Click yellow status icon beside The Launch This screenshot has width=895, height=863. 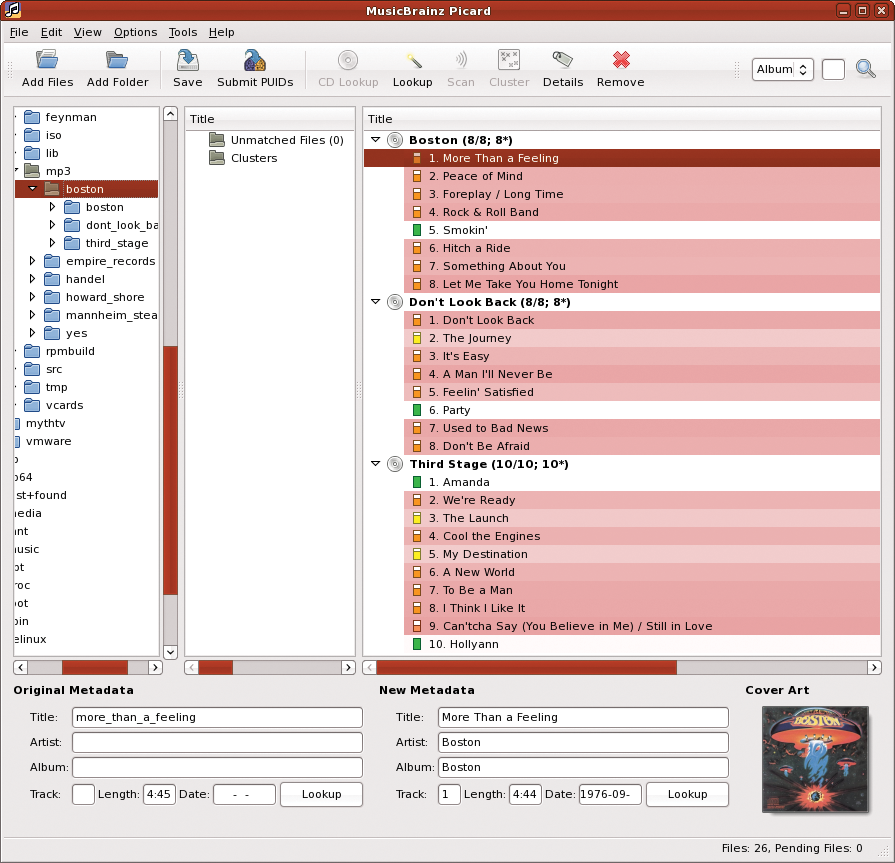click(x=417, y=518)
